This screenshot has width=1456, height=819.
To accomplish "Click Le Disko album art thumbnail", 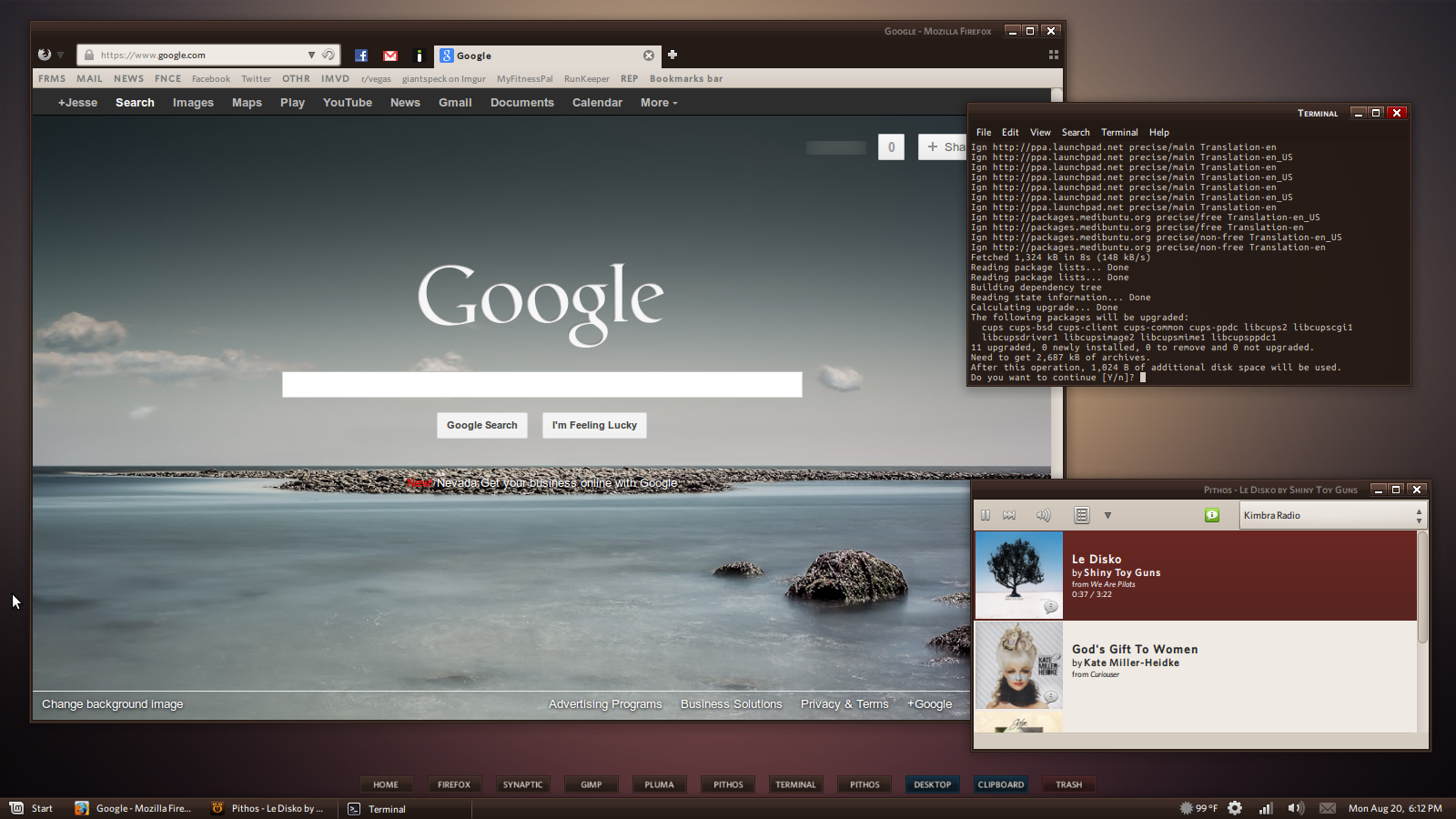I will point(1018,575).
